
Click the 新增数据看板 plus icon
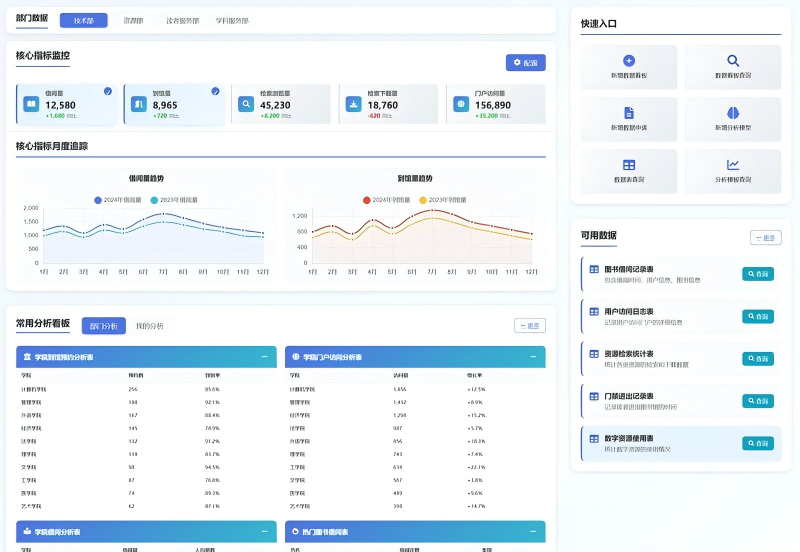629,61
